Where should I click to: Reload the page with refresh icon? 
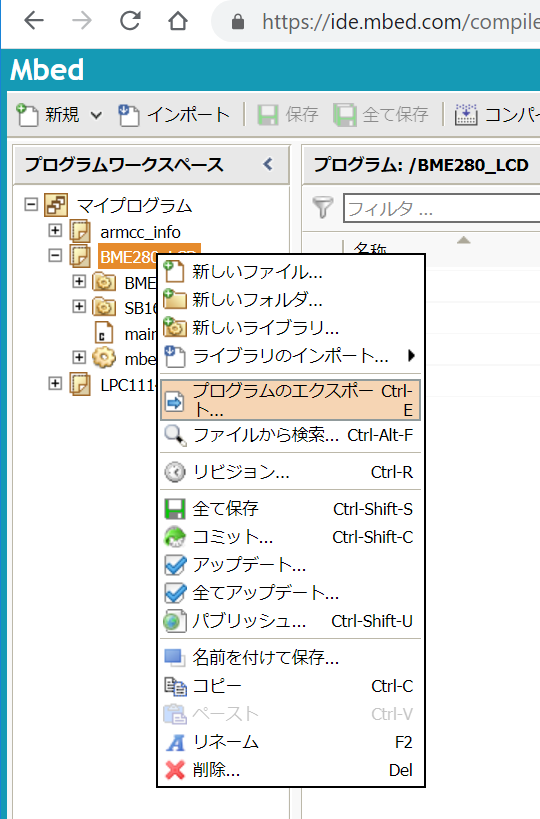(130, 21)
